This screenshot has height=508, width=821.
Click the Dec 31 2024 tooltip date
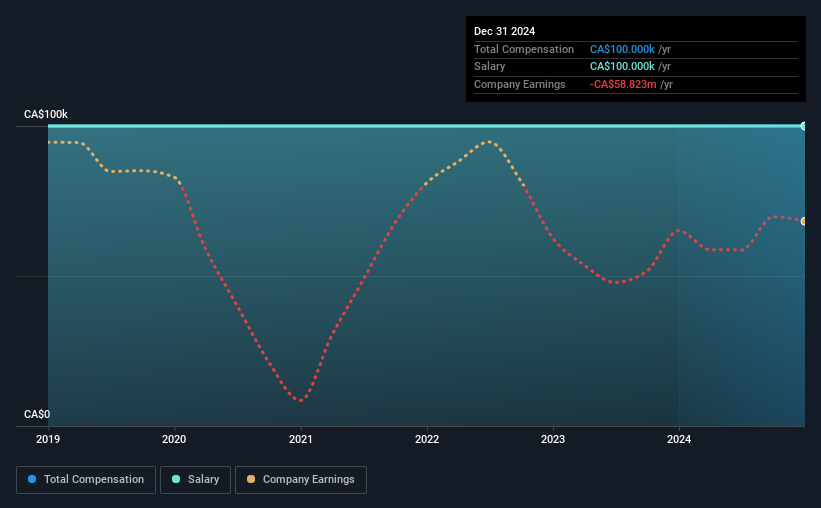click(x=504, y=31)
